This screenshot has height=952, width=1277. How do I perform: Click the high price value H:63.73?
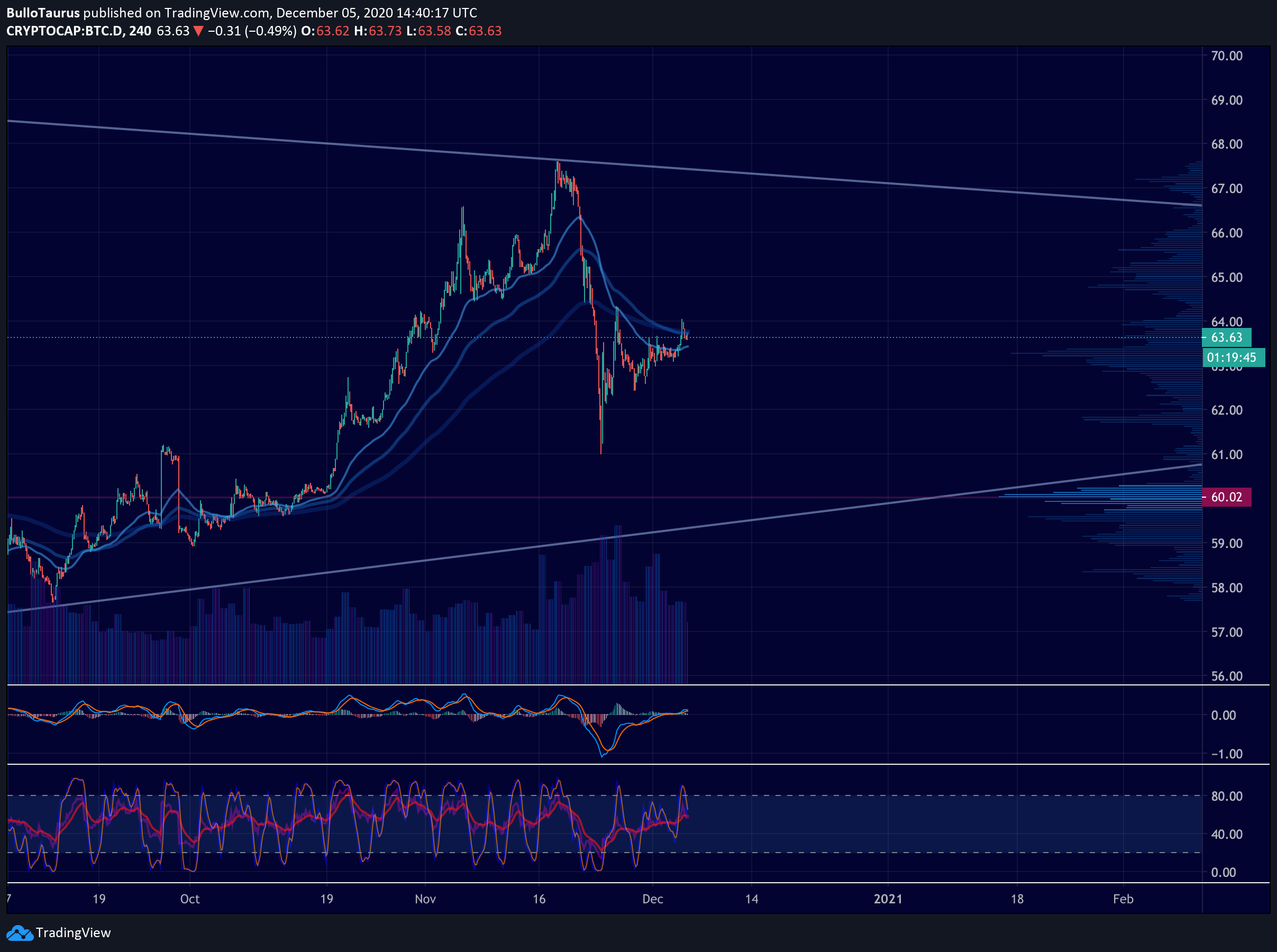point(378,31)
